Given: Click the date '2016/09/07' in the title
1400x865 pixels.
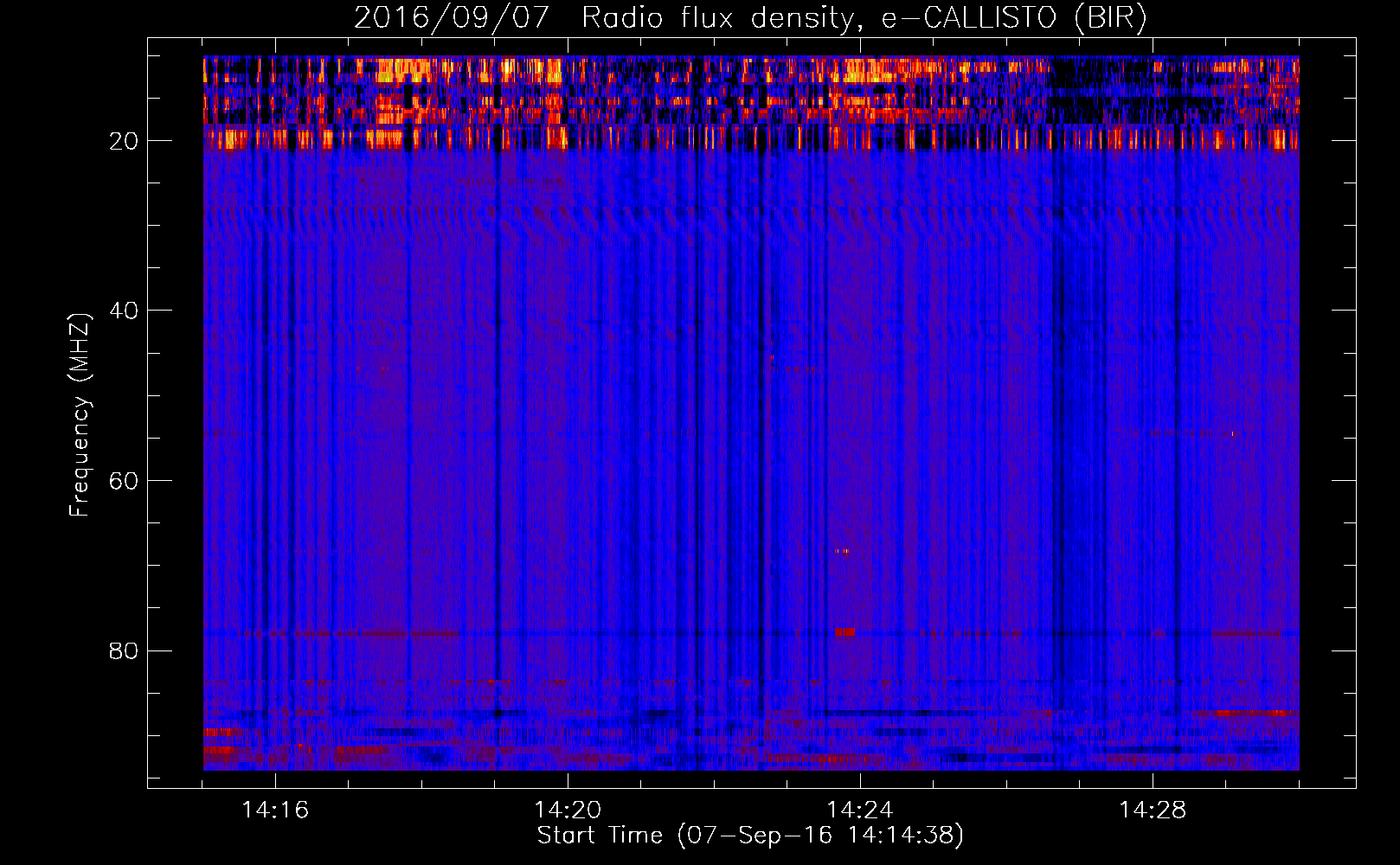Looking at the screenshot, I should tap(452, 18).
